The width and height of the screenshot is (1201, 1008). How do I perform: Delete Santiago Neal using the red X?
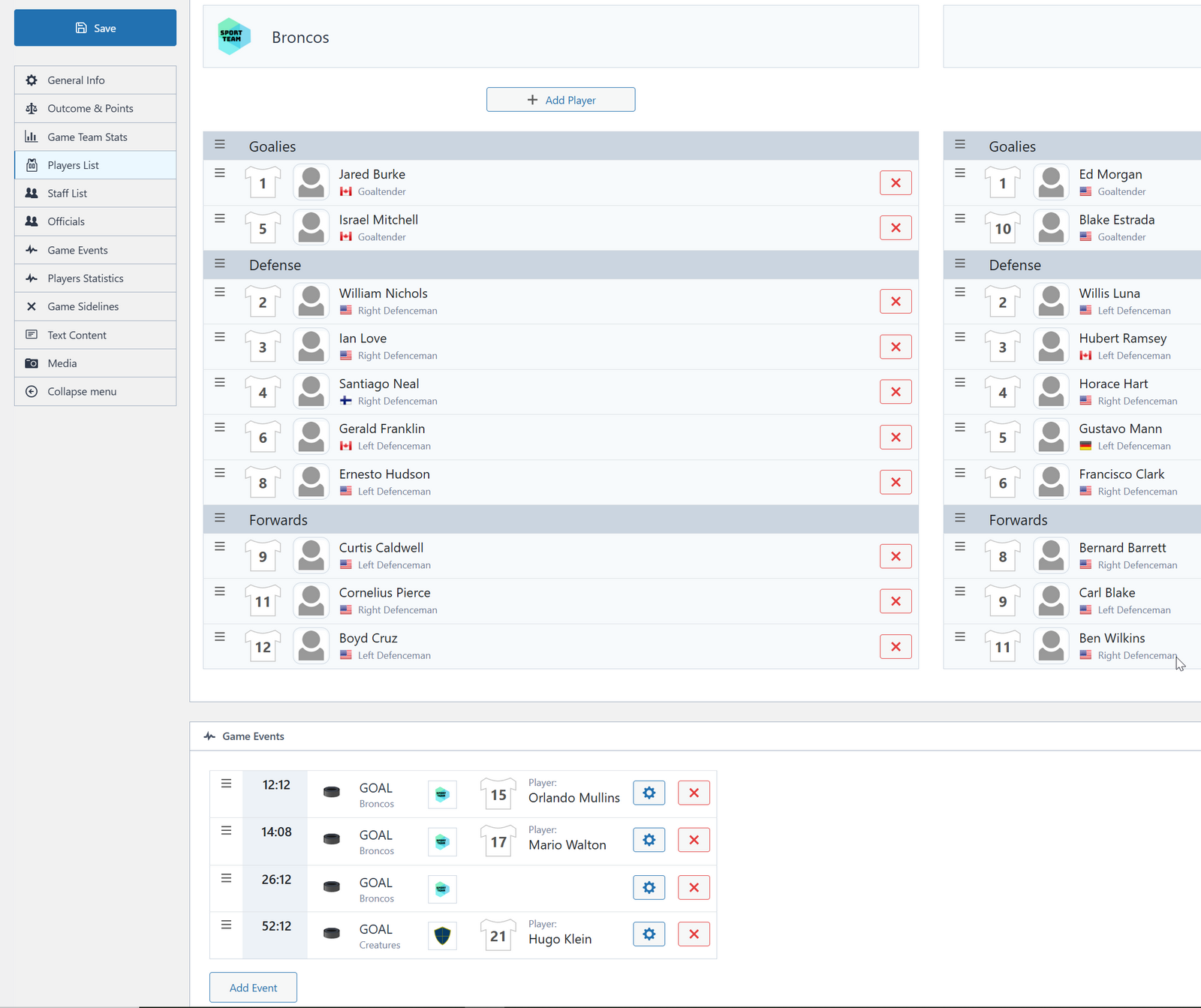click(x=895, y=392)
